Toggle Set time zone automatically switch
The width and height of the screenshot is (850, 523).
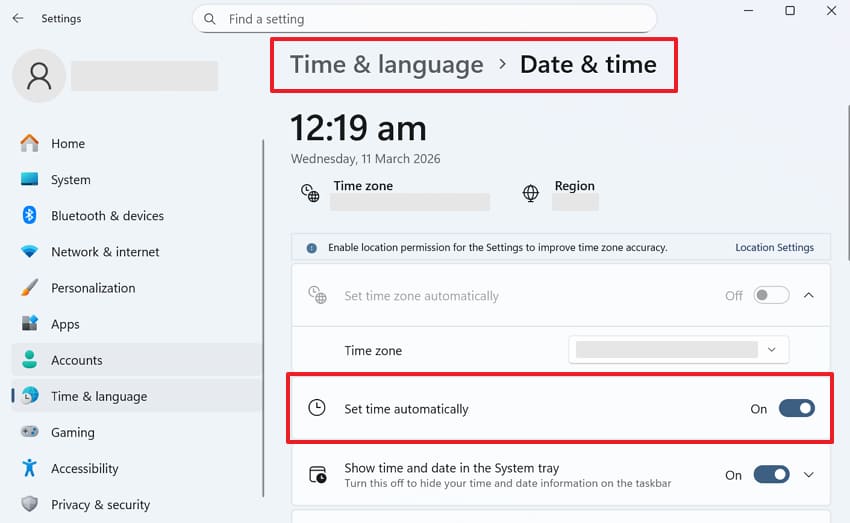pos(771,295)
